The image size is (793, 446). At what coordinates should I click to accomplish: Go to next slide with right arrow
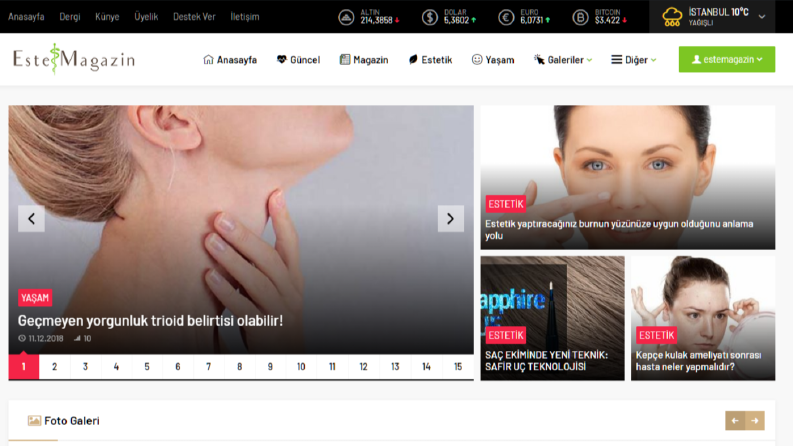click(451, 218)
